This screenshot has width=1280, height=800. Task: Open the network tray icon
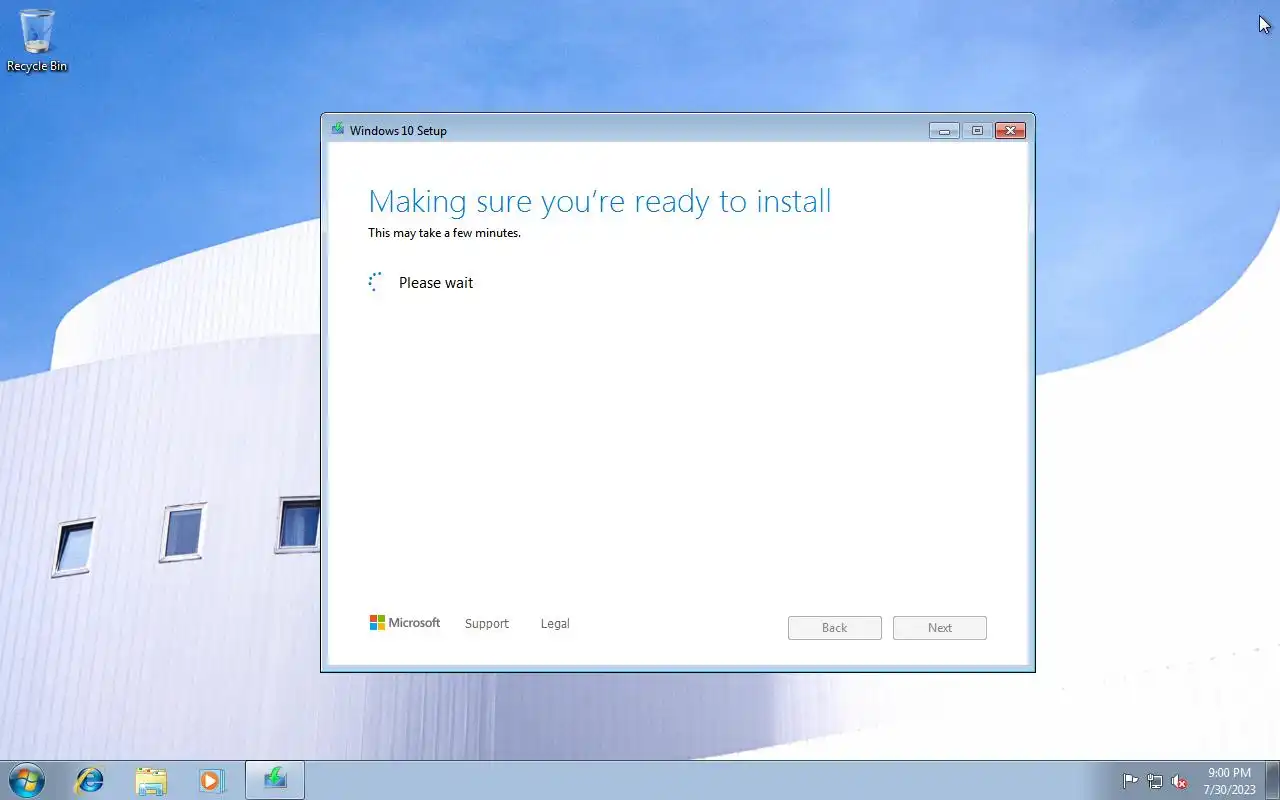click(x=1155, y=781)
